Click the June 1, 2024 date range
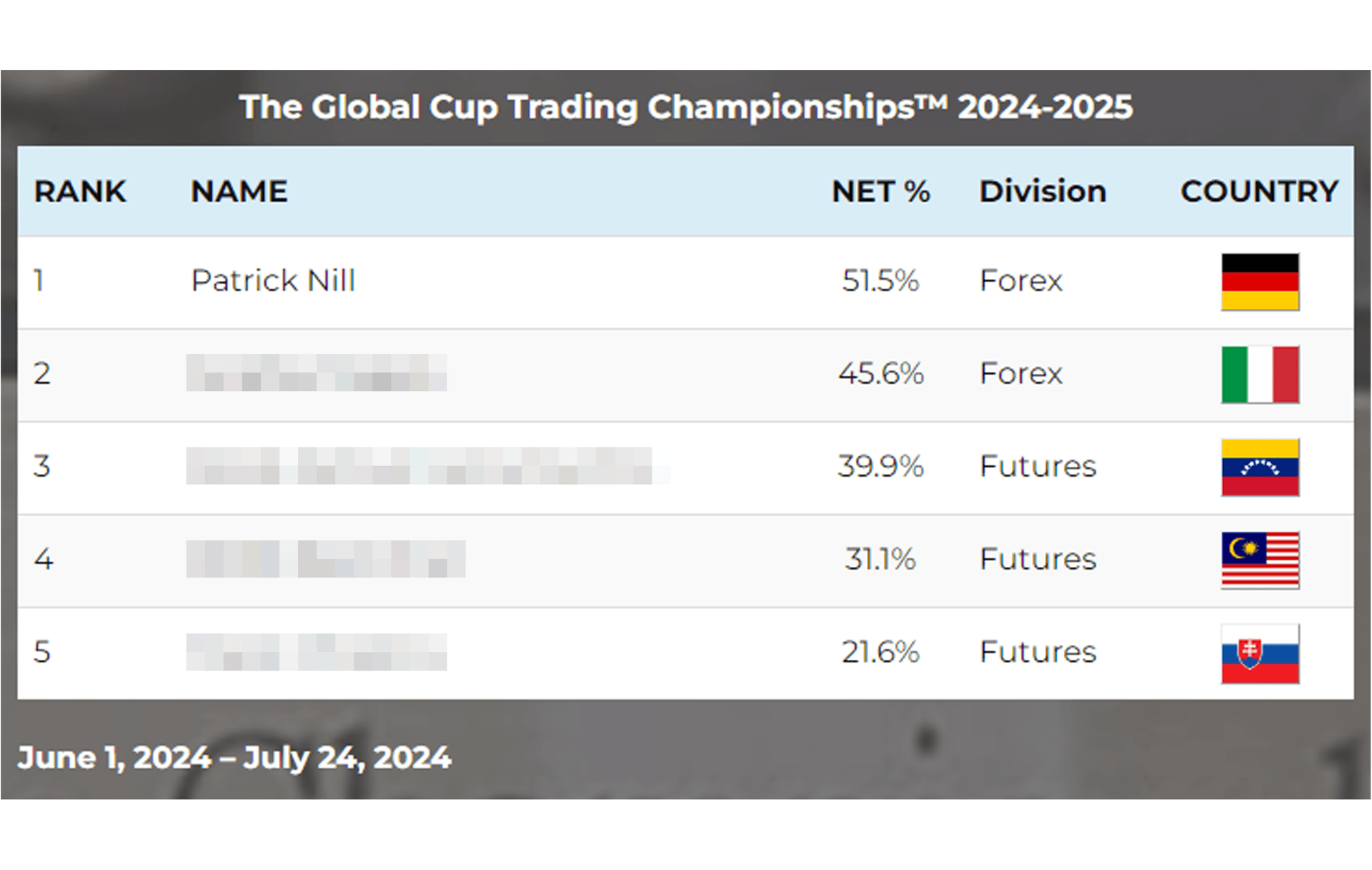Screen dimensions: 1372x870 pos(234,758)
